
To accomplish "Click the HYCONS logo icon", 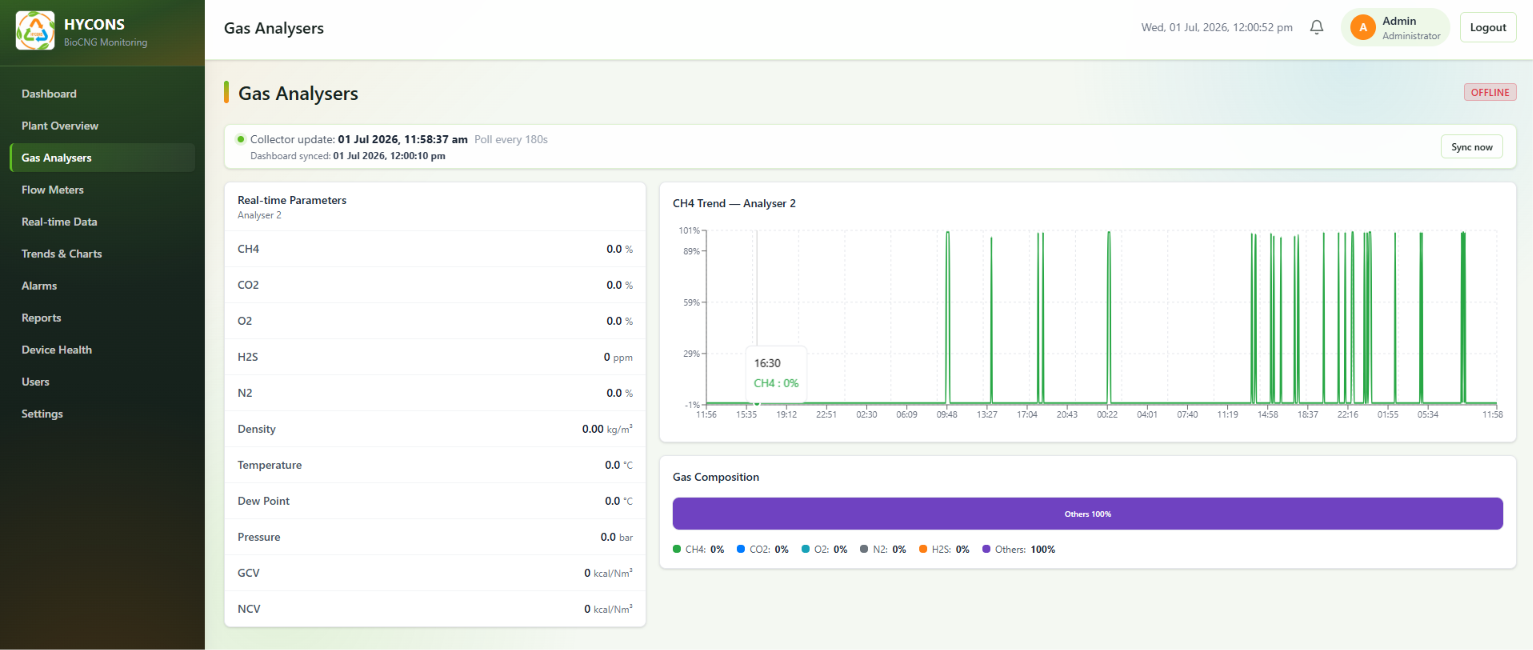I will point(35,30).
